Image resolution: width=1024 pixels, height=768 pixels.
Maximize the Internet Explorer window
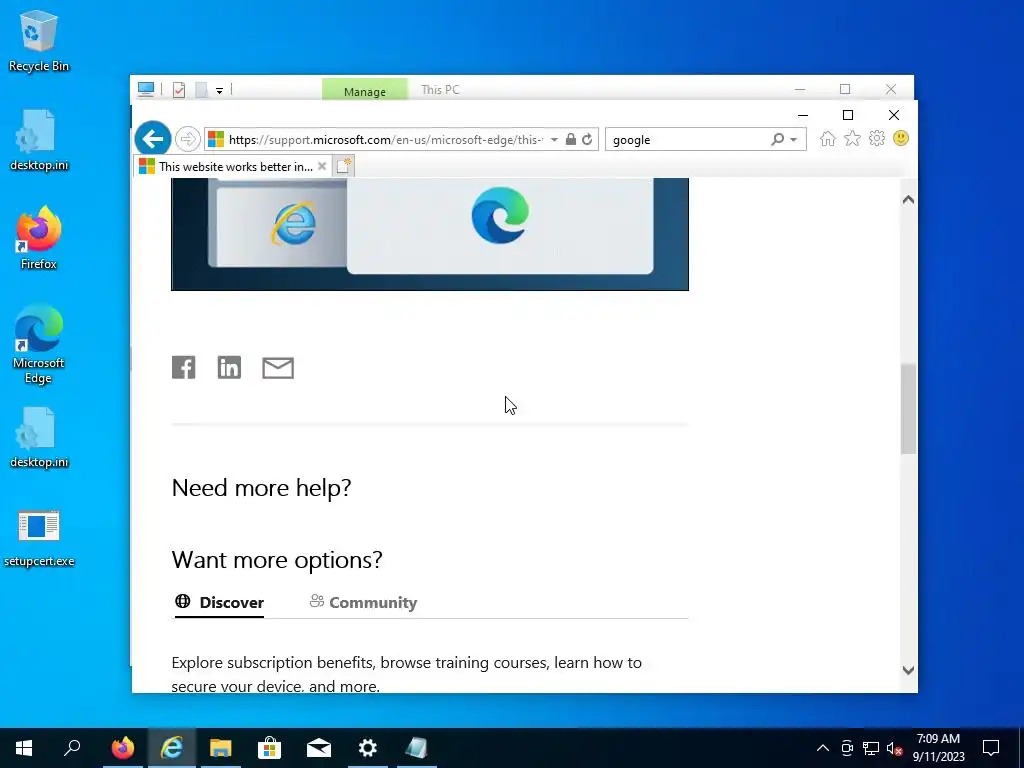click(x=848, y=115)
